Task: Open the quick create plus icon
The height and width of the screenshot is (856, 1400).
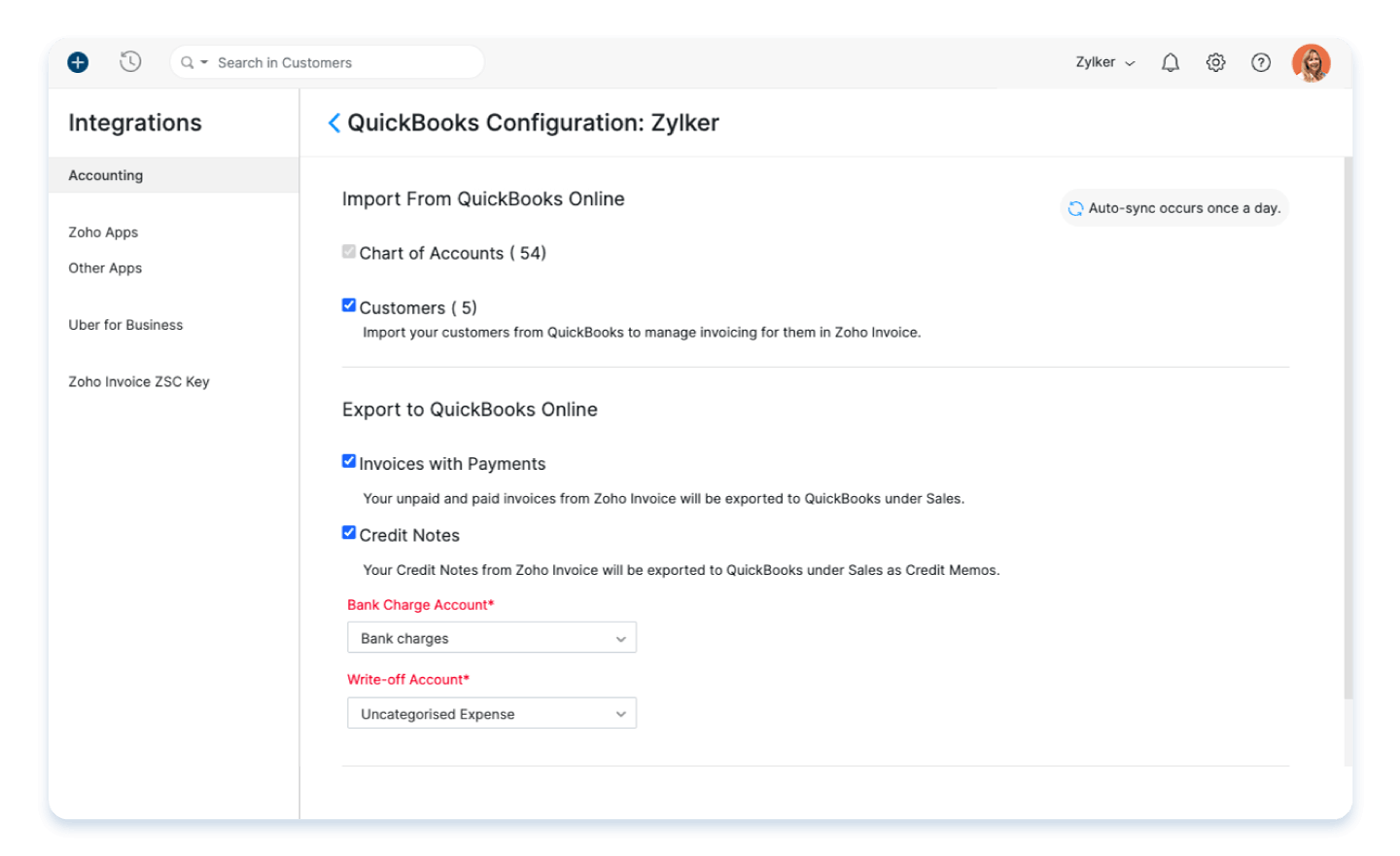Action: click(77, 61)
